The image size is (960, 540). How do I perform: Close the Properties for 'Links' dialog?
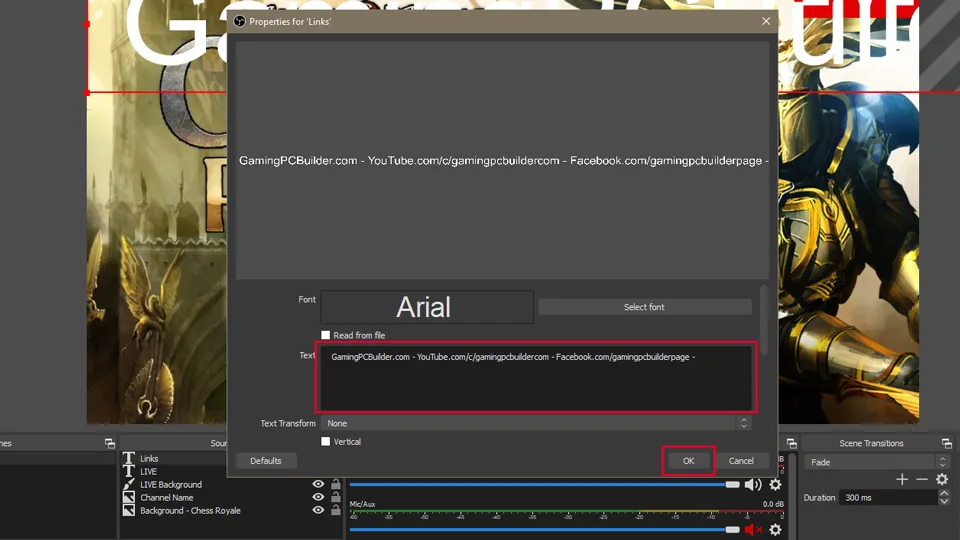click(766, 21)
